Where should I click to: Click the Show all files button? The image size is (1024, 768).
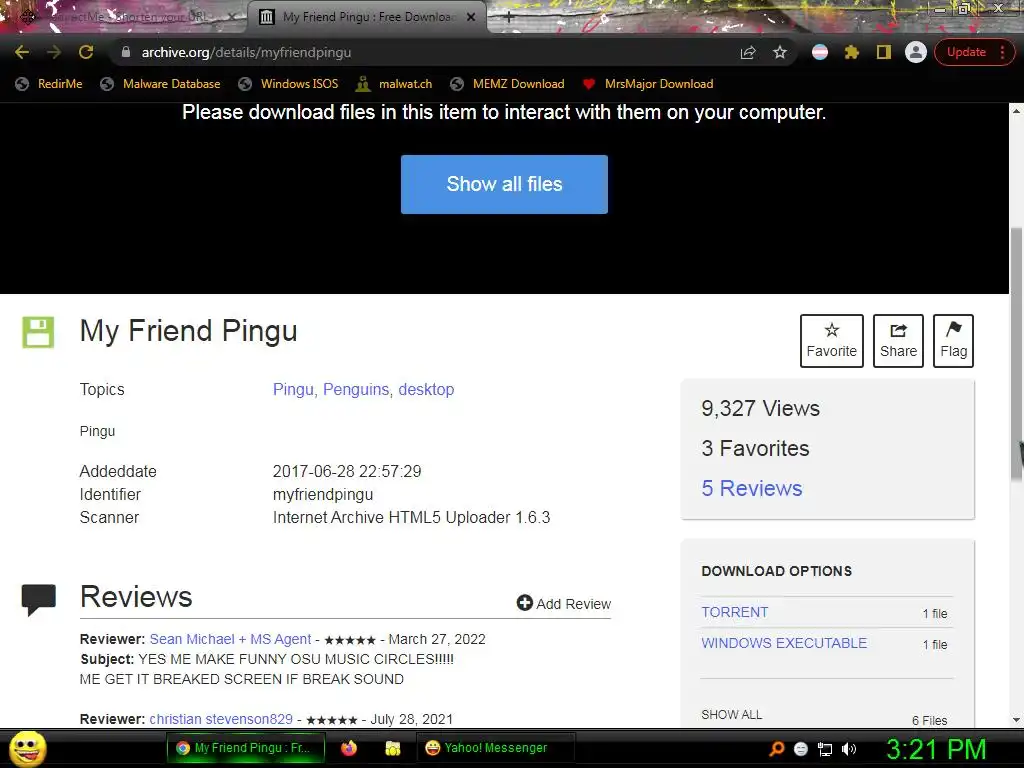point(504,184)
